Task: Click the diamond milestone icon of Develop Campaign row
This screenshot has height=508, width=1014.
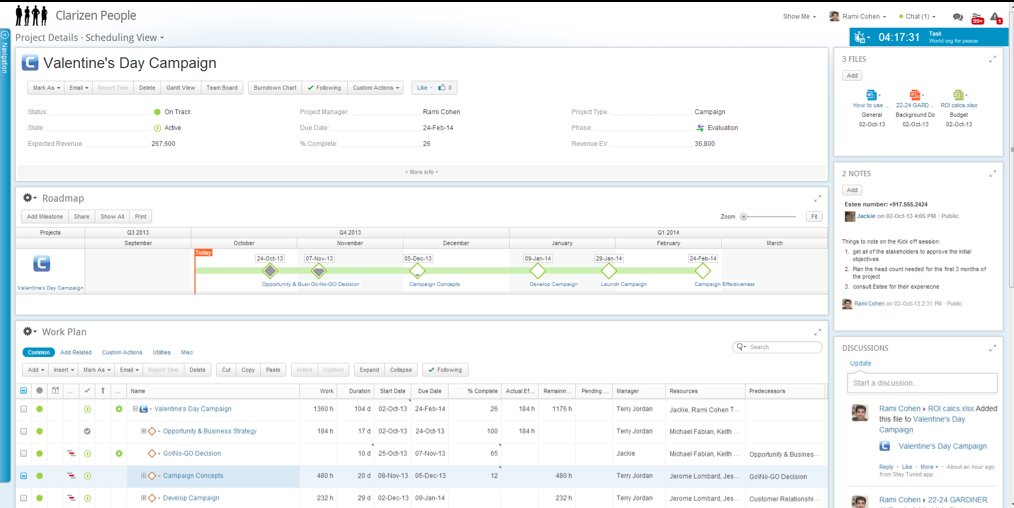Action: click(x=152, y=498)
